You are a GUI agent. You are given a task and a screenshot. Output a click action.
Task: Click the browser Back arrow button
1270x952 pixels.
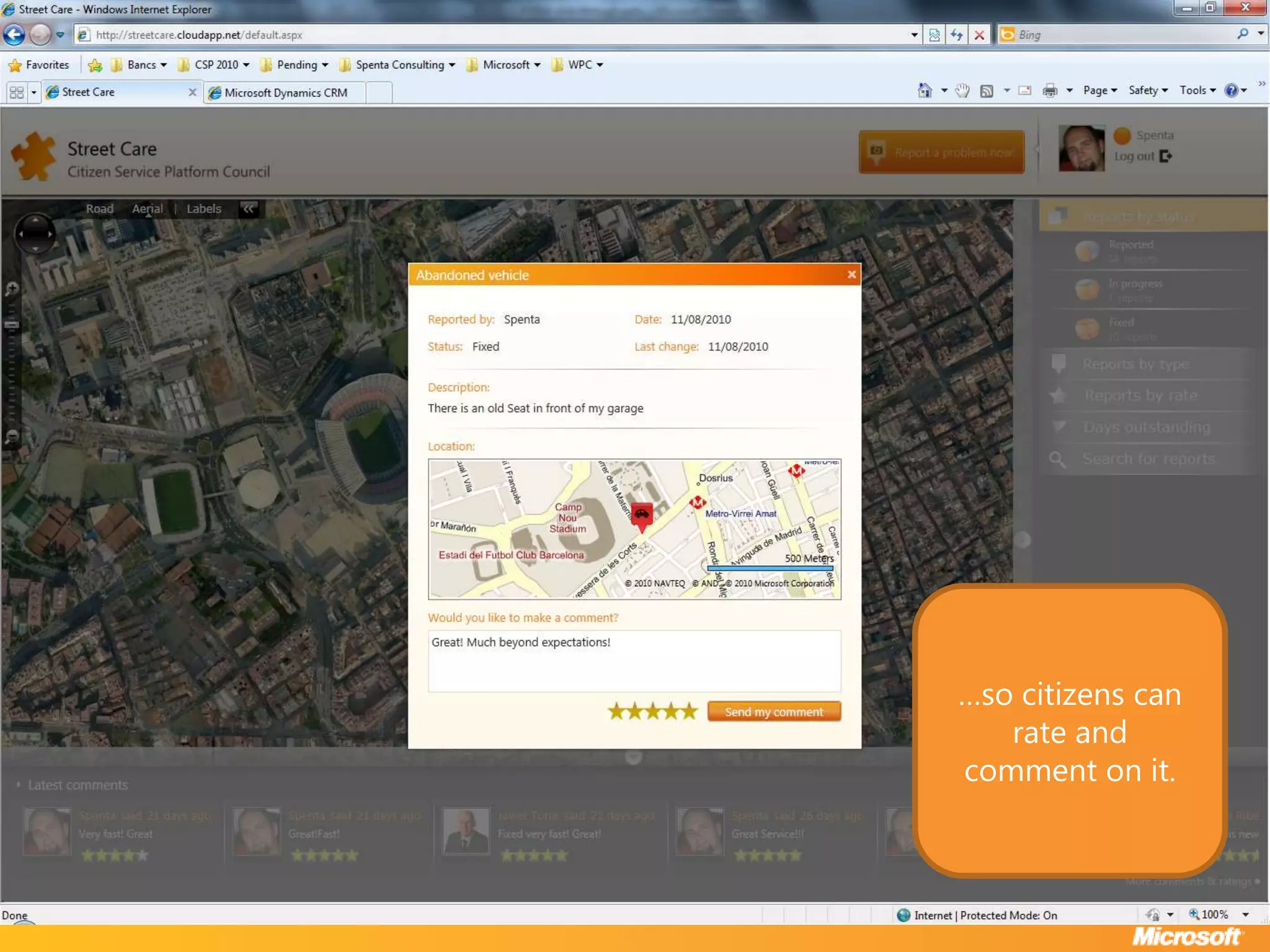(14, 35)
